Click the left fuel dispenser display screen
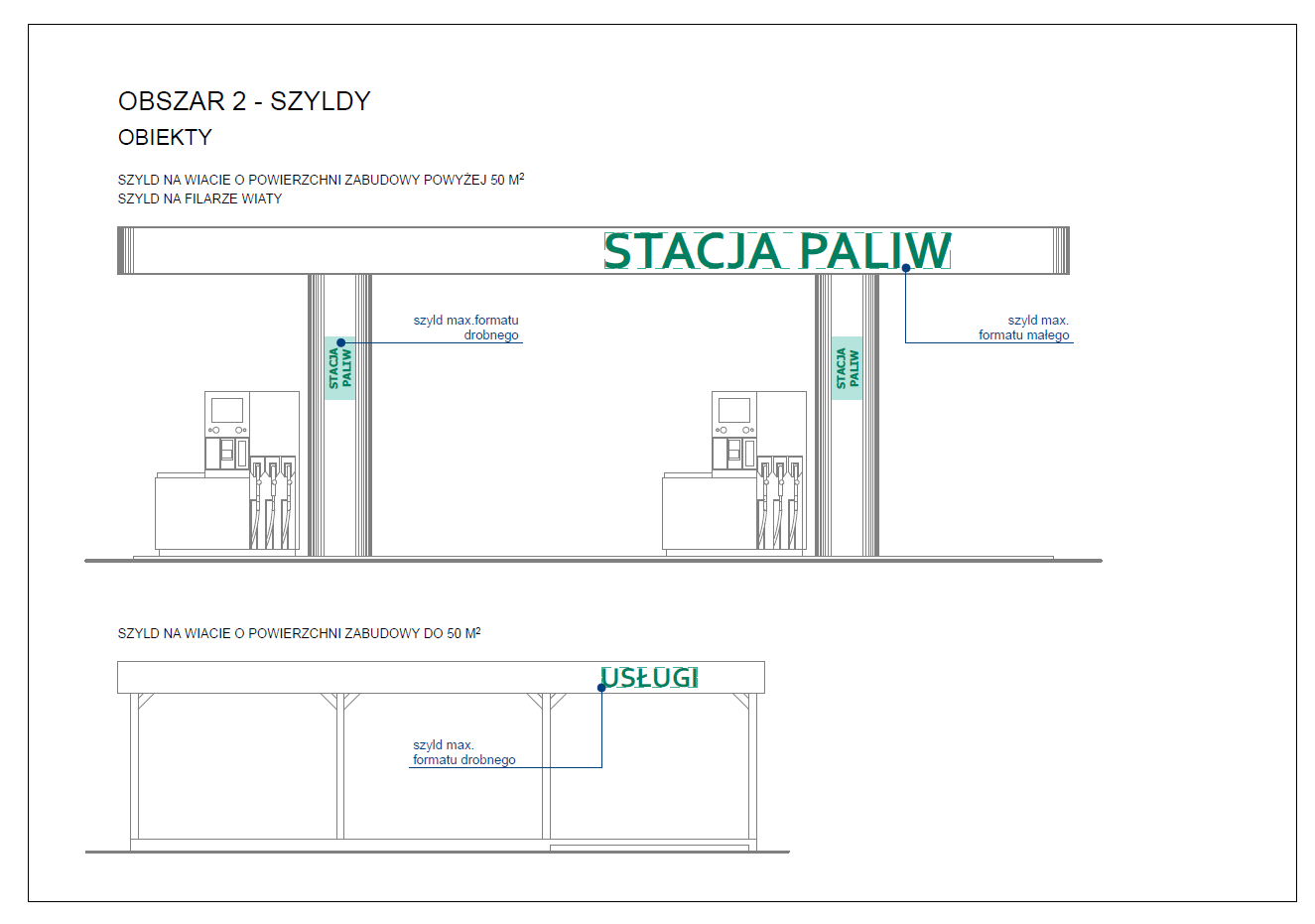1315x924 pixels. [x=227, y=410]
